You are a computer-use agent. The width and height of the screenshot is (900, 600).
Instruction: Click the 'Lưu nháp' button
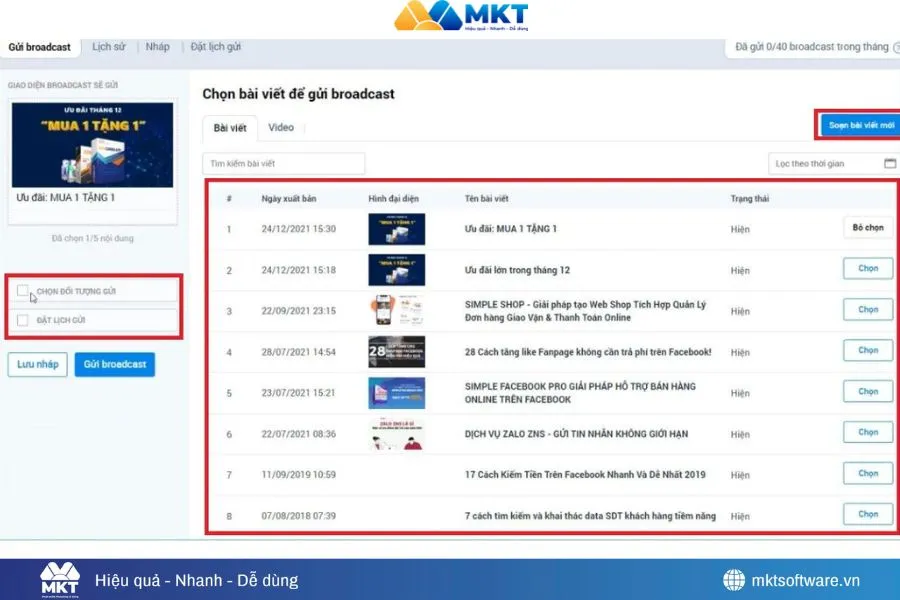coord(37,364)
